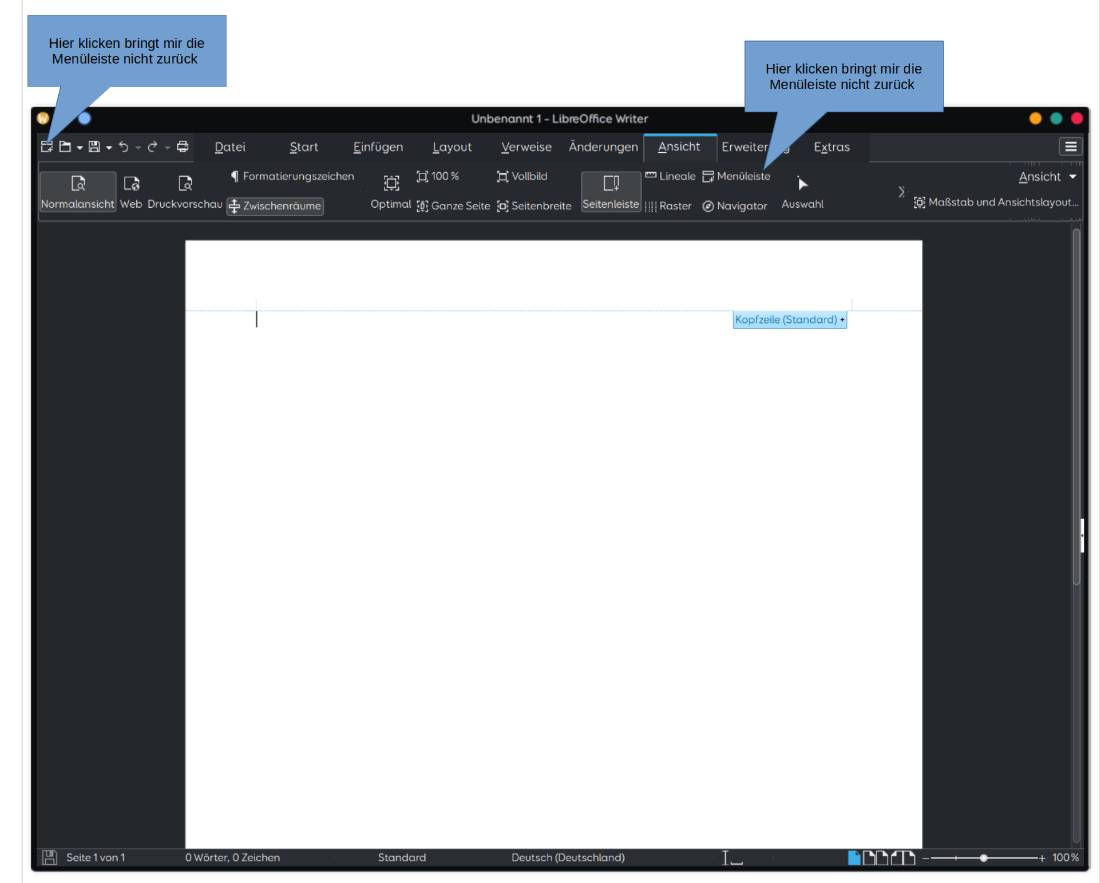Switch to Web view
Image resolution: width=1100 pixels, height=883 pixels.
131,191
